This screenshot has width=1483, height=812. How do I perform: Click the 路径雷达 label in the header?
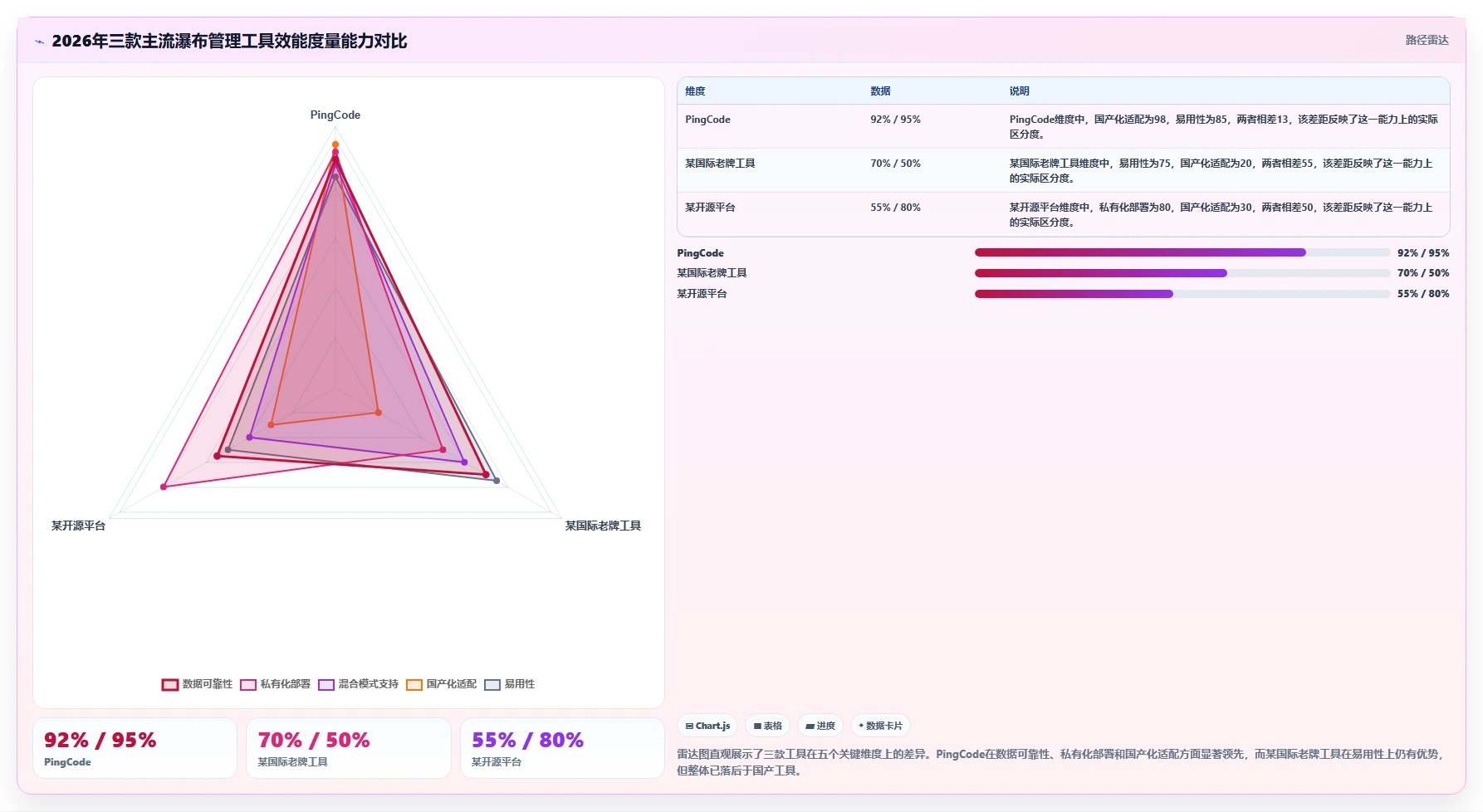pos(1427,40)
